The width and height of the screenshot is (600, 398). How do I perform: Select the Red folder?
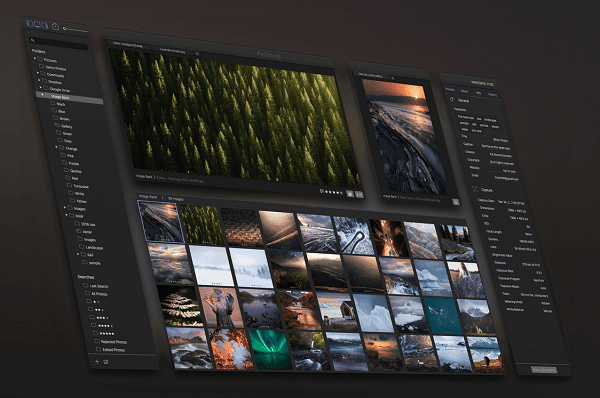pyautogui.click(x=72, y=178)
